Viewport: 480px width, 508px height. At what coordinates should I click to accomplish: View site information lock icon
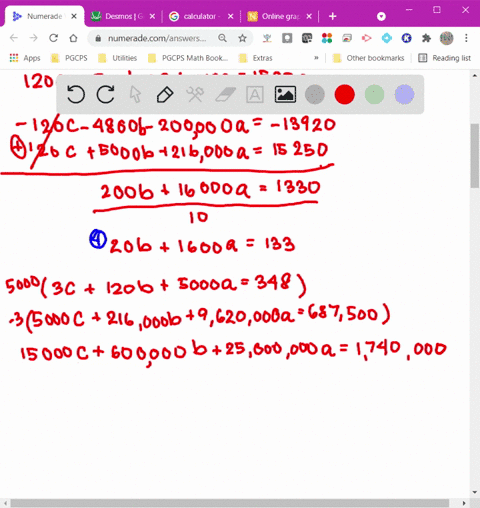[98, 38]
